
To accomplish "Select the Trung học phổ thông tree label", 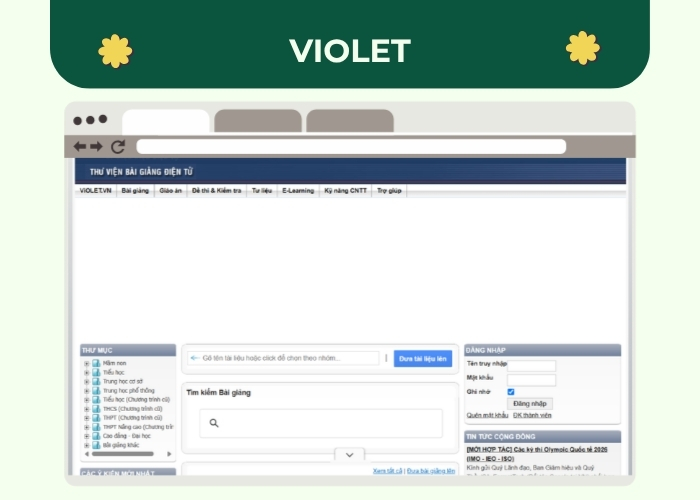I will 129,391.
